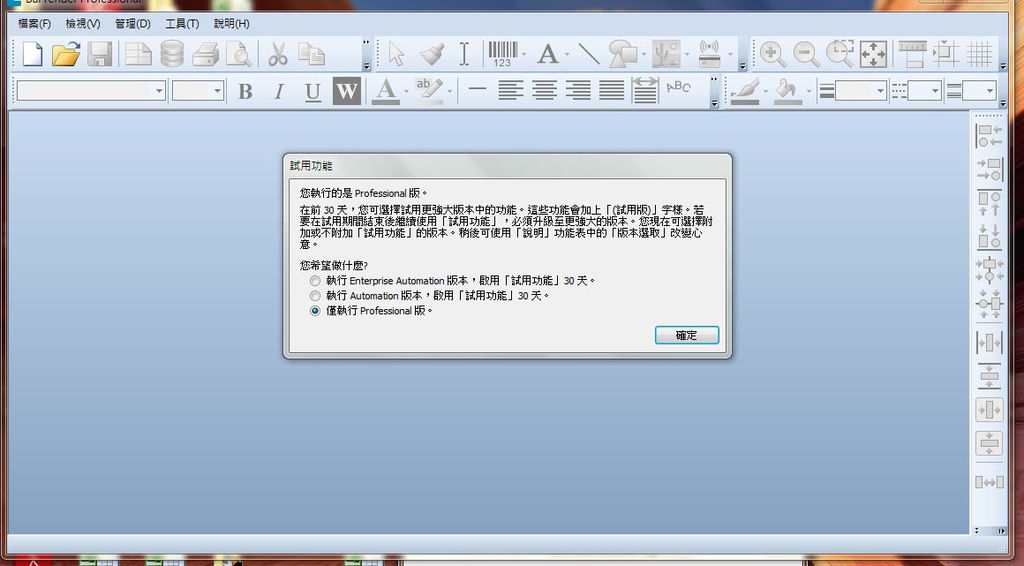Zoom in with the plus magnifier
Viewport: 1024px width, 566px height.
(773, 54)
